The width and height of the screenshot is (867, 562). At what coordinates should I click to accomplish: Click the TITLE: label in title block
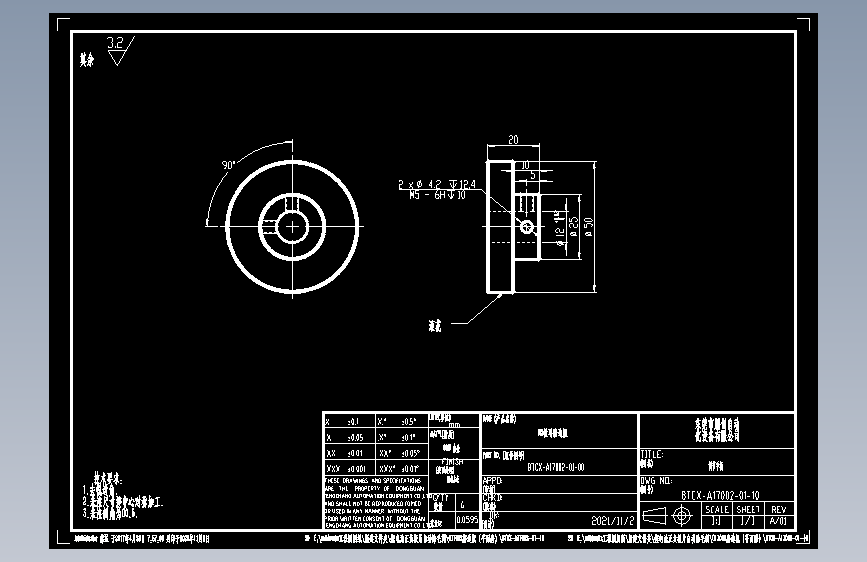click(651, 454)
